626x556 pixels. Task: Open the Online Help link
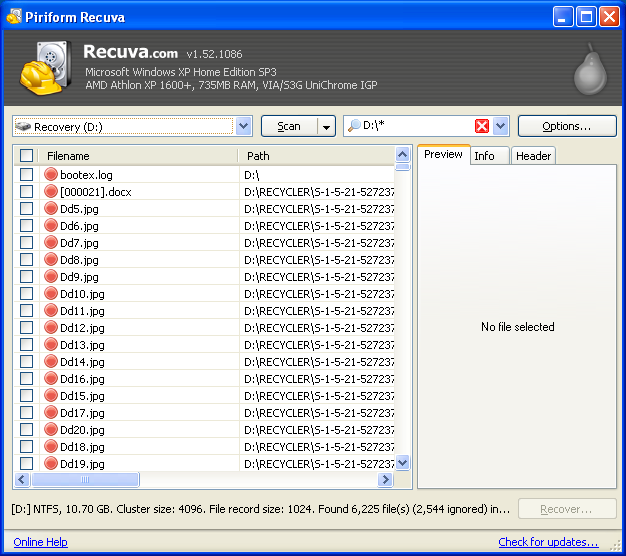coord(40,542)
